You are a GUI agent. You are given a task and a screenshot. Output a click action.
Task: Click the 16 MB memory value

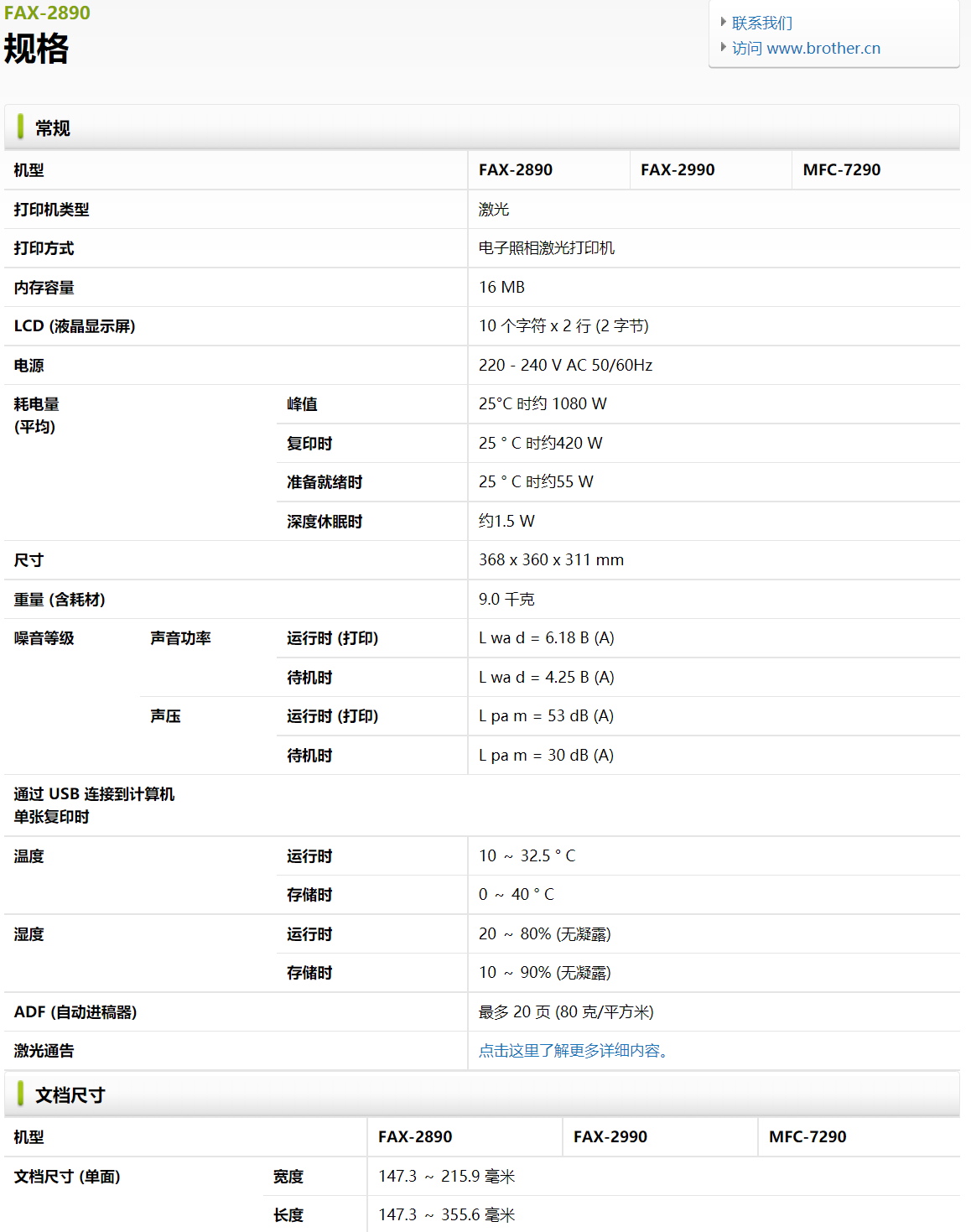click(x=501, y=287)
